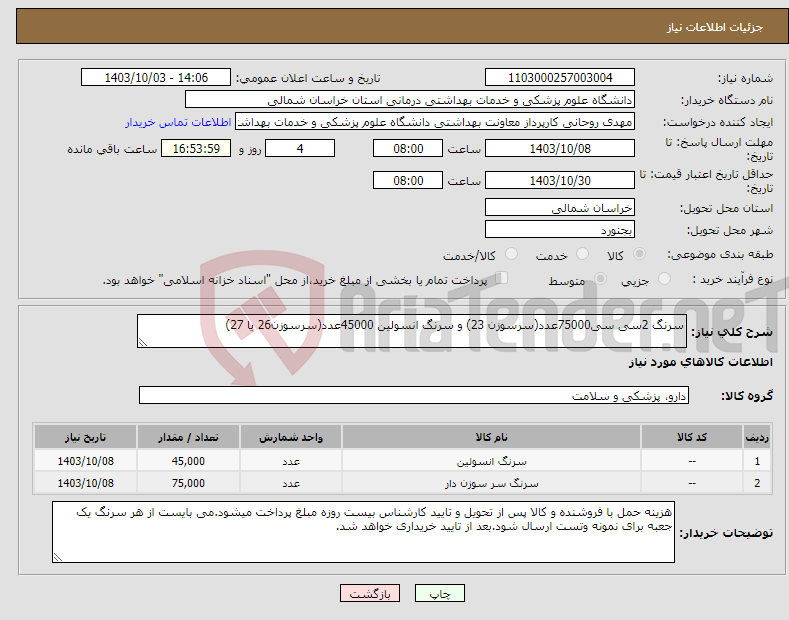
Task: Click the تاریخ نیاز column header
Action: click(x=85, y=437)
